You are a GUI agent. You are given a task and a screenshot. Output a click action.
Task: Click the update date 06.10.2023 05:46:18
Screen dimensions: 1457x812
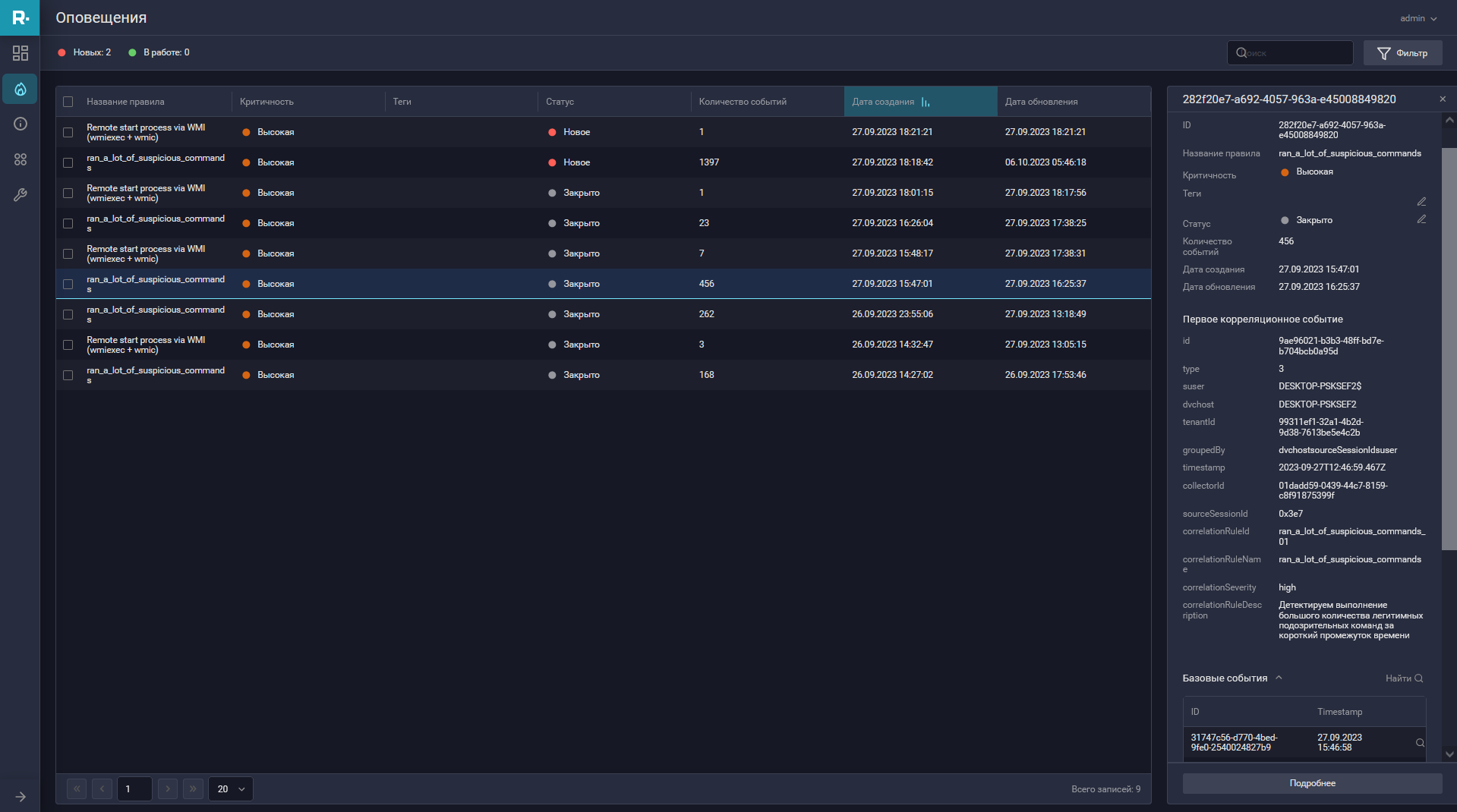(1045, 162)
